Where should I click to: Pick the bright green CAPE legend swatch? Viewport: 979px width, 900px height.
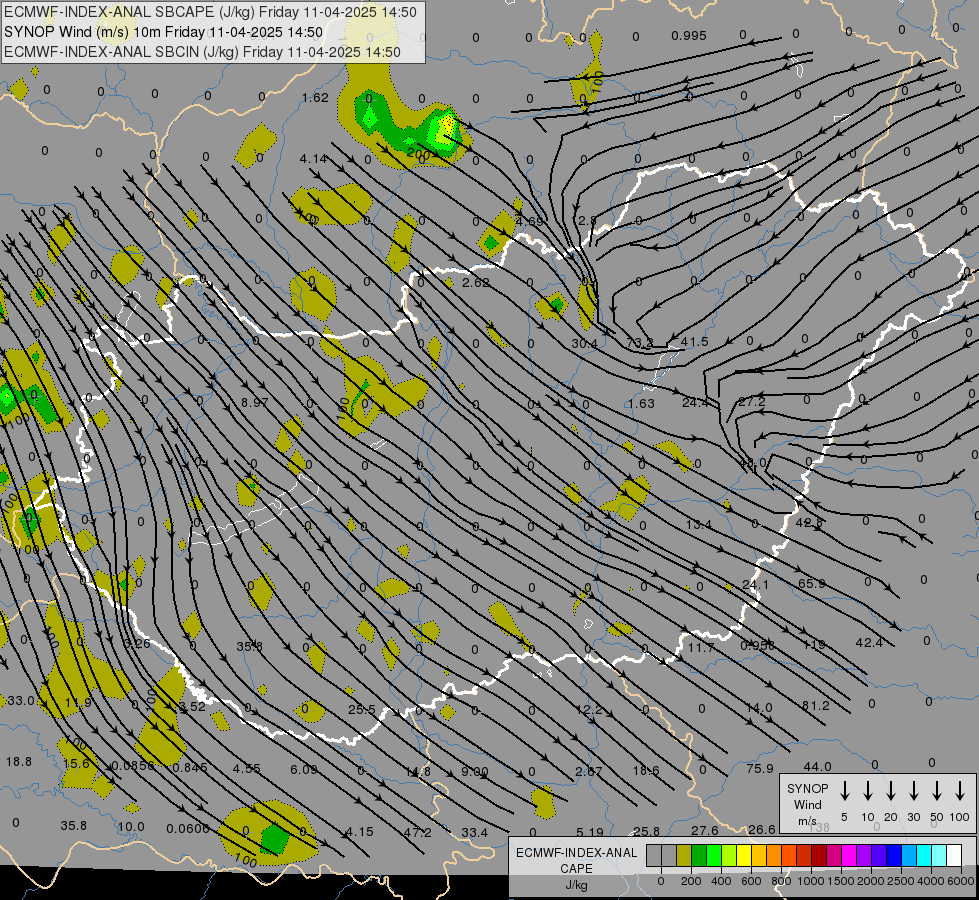(714, 855)
